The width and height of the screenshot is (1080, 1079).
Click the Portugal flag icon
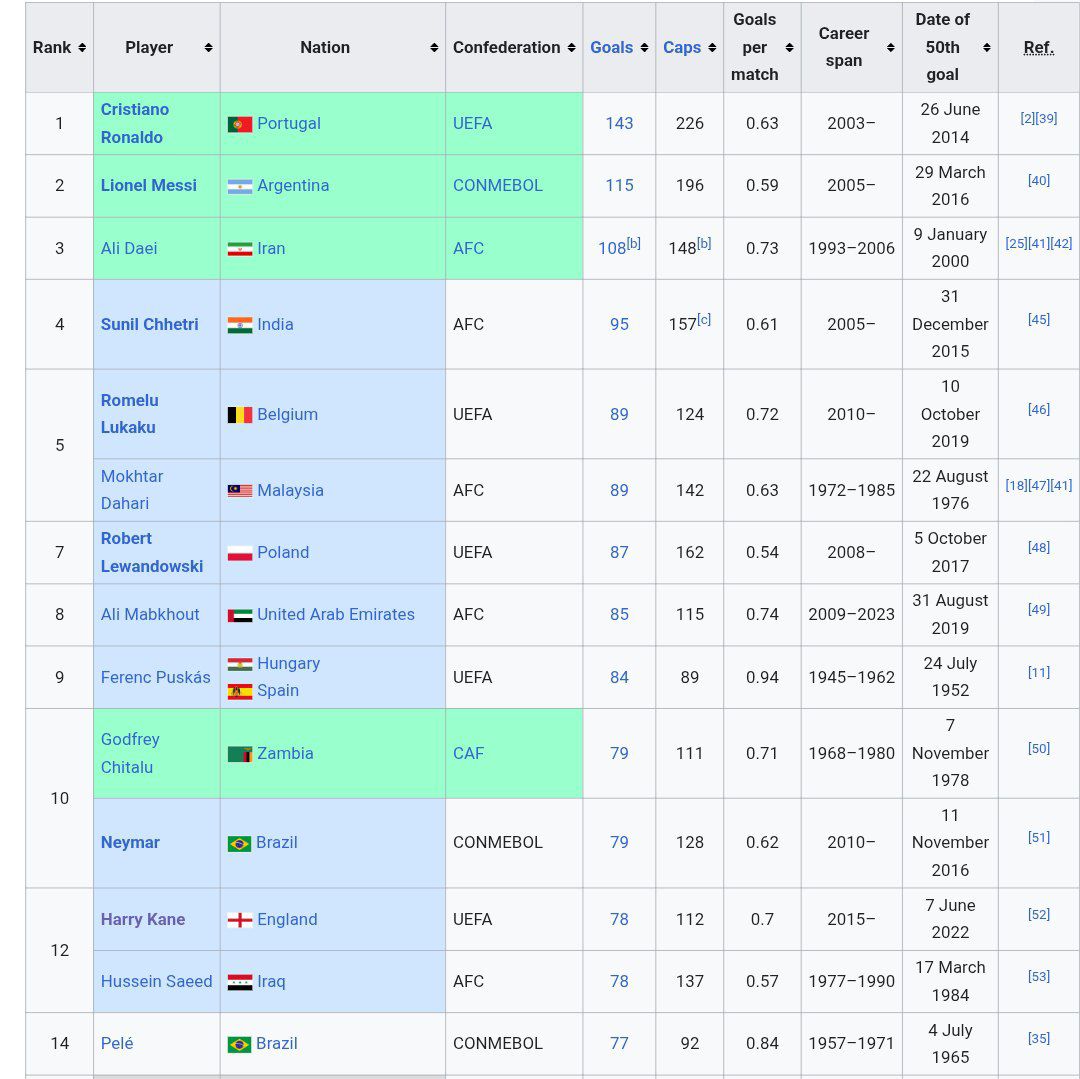coord(240,125)
